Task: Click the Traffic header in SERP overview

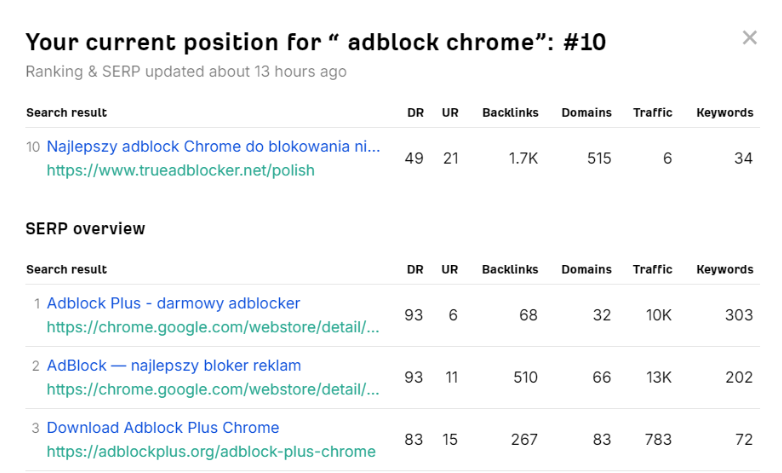Action: pos(652,269)
